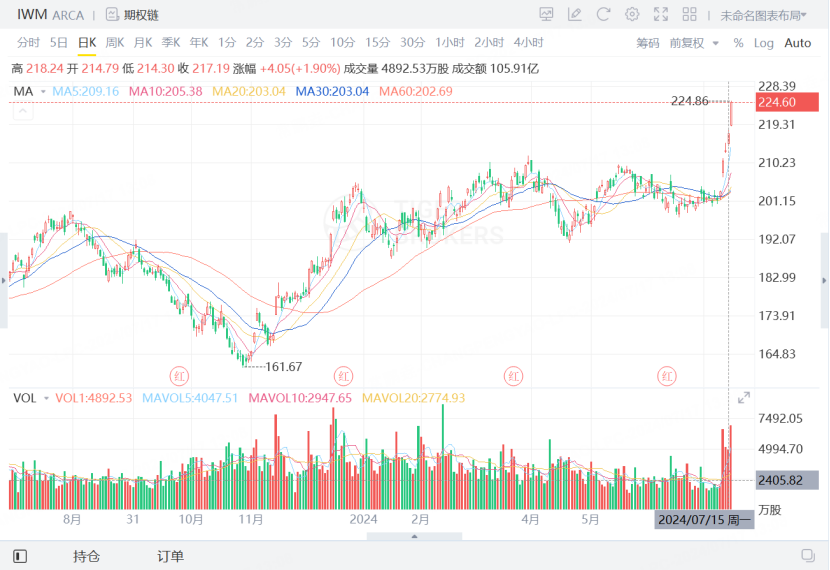This screenshot has width=830, height=570.
Task: Open the 期权链 options chain icon
Action: click(x=112, y=14)
